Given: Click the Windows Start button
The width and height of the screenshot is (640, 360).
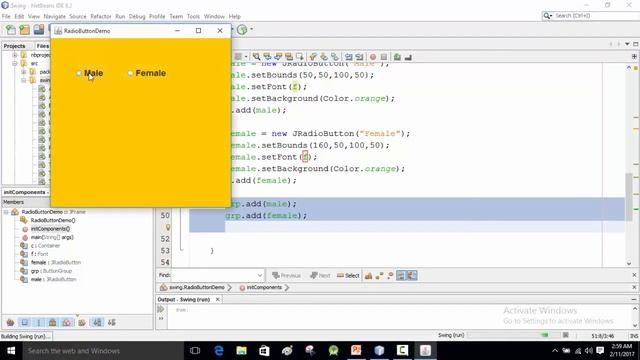Looking at the screenshot, I should [11, 351].
